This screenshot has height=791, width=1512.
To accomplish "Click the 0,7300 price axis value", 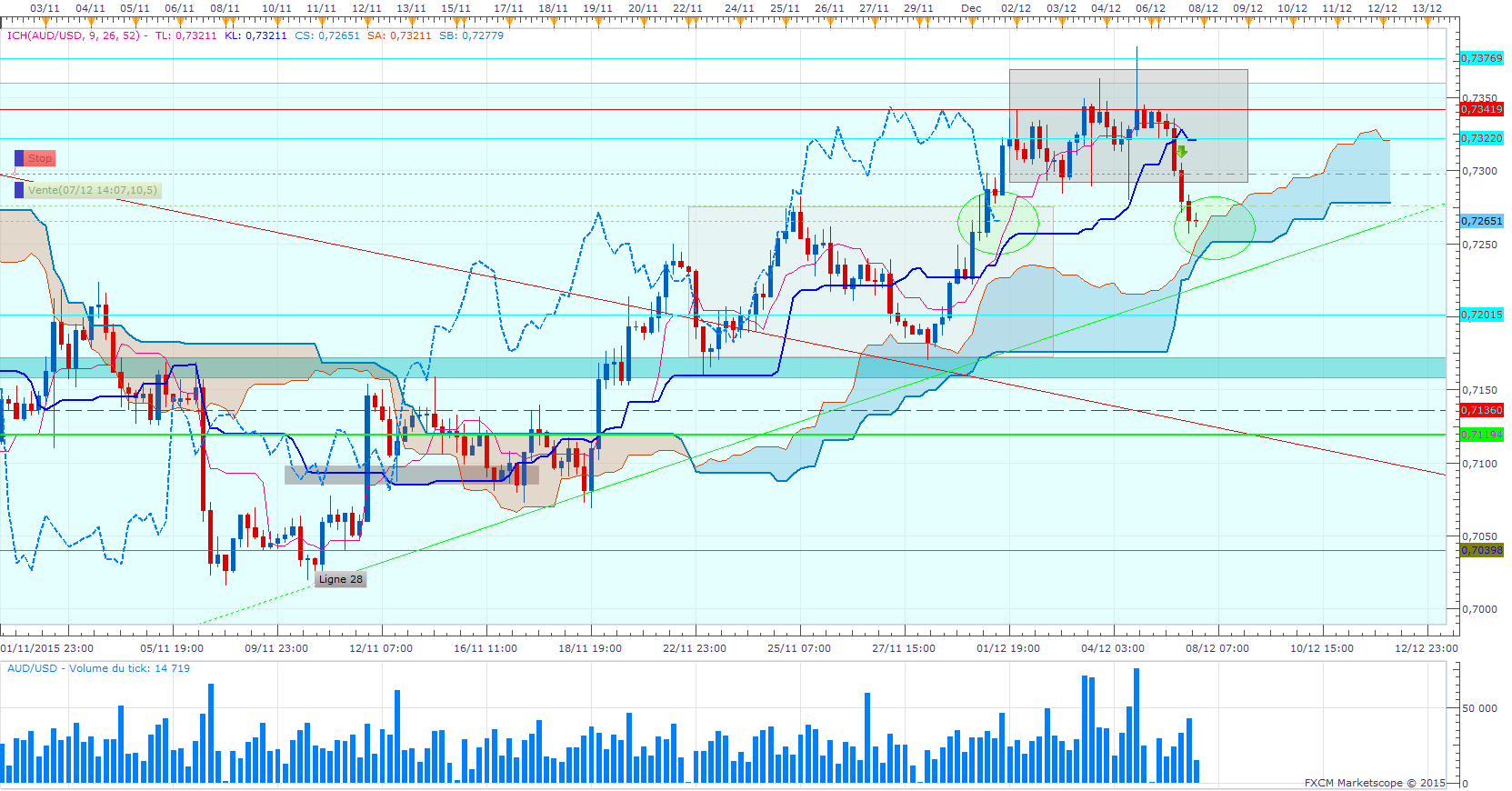I will (1479, 171).
